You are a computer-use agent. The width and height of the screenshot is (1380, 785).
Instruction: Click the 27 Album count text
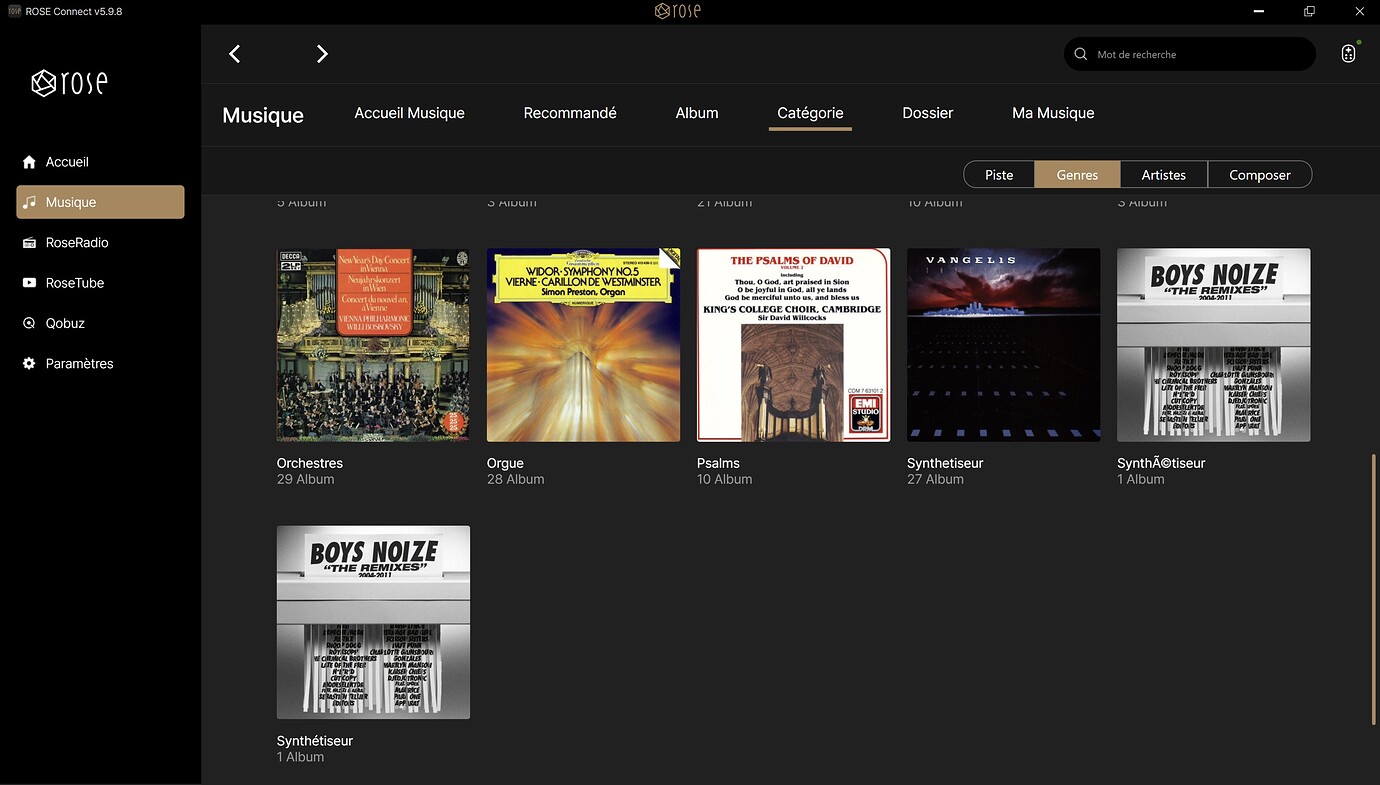[x=935, y=479]
